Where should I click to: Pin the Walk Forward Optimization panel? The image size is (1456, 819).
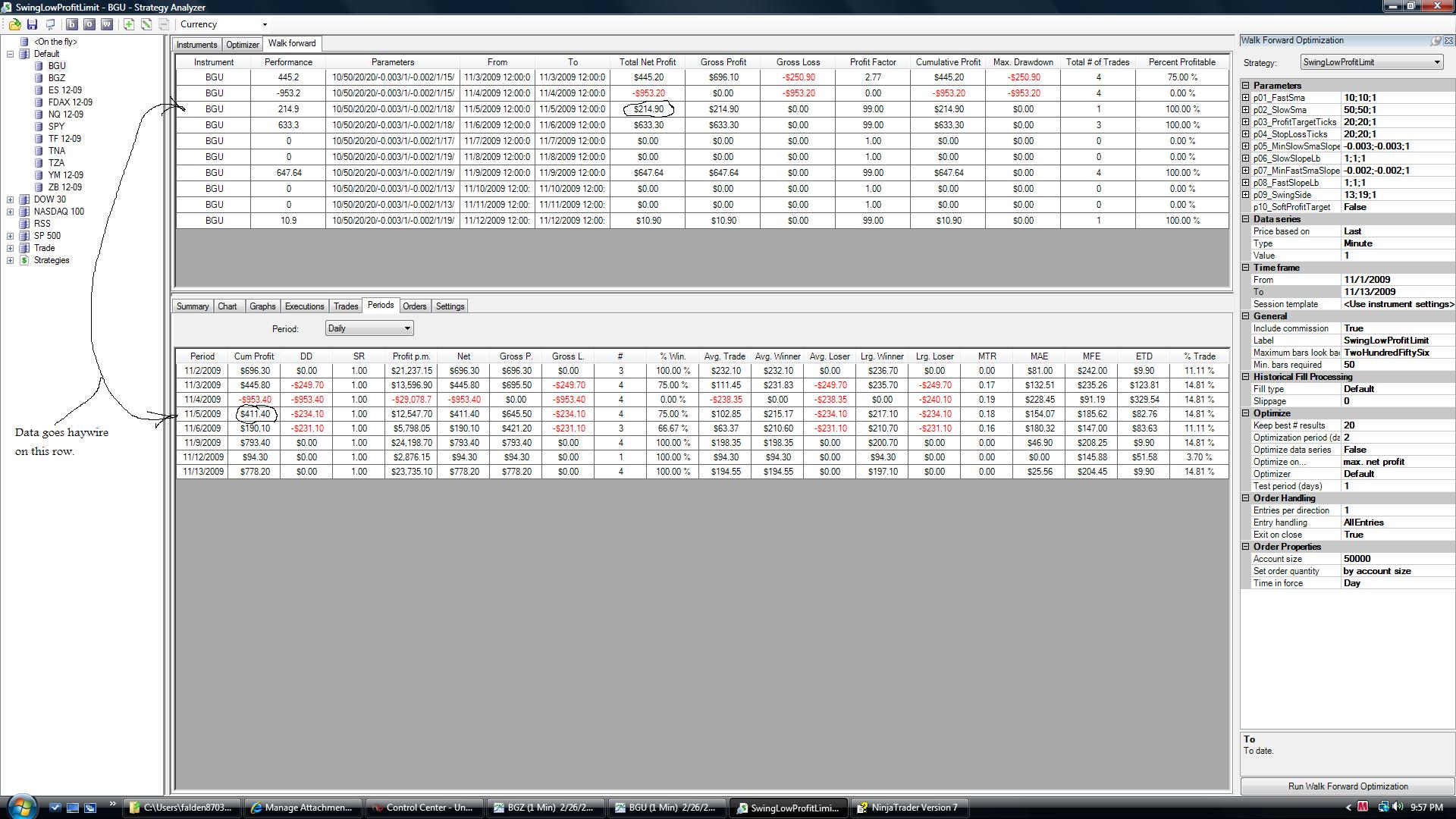tap(1436, 41)
